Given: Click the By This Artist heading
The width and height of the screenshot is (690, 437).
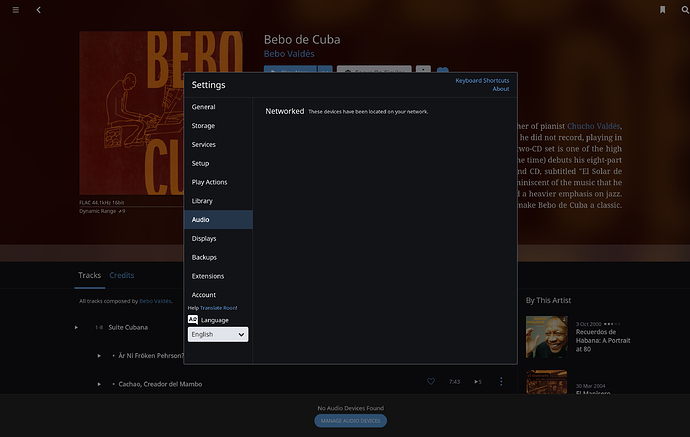Looking at the screenshot, I should coord(548,301).
